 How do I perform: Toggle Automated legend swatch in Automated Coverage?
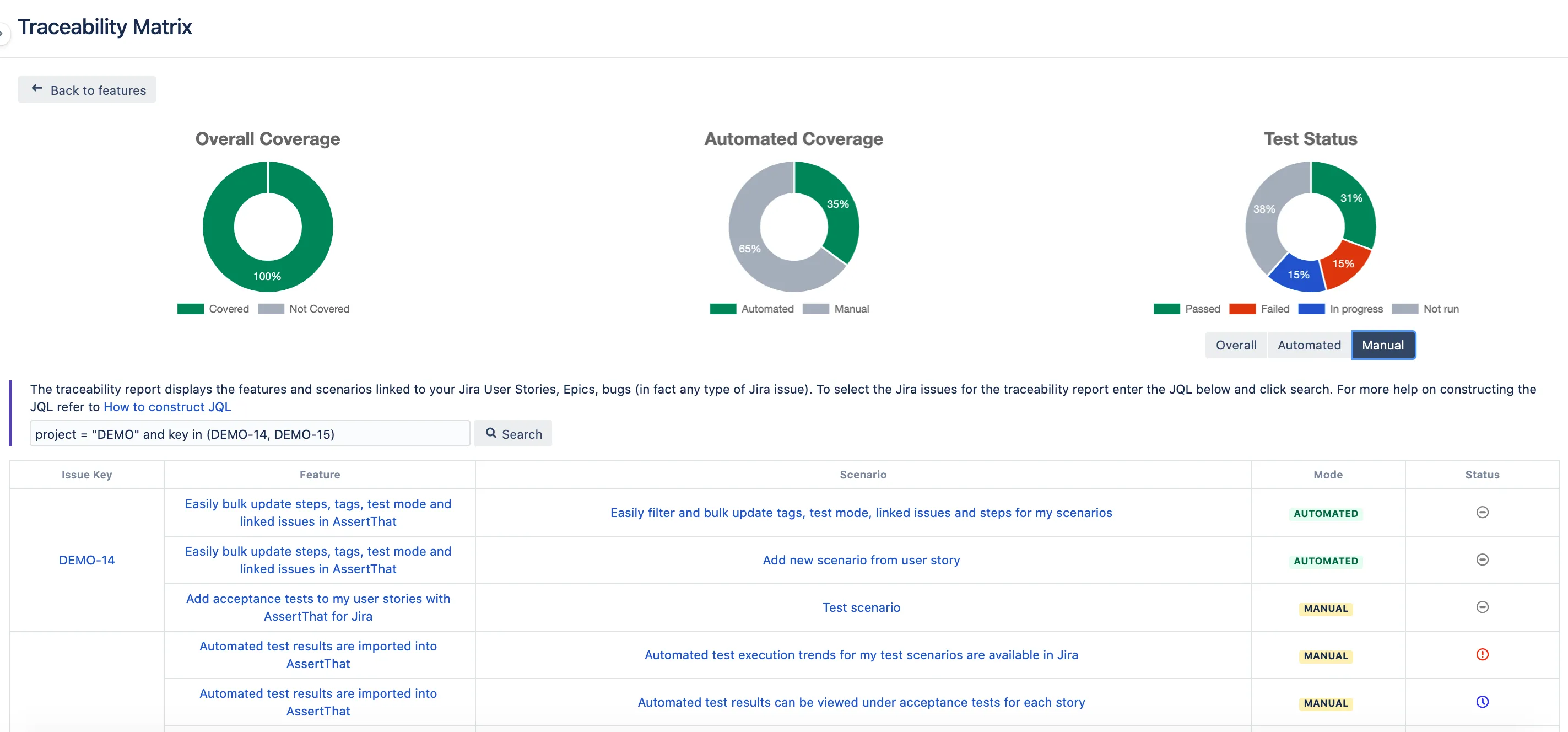tap(723, 309)
